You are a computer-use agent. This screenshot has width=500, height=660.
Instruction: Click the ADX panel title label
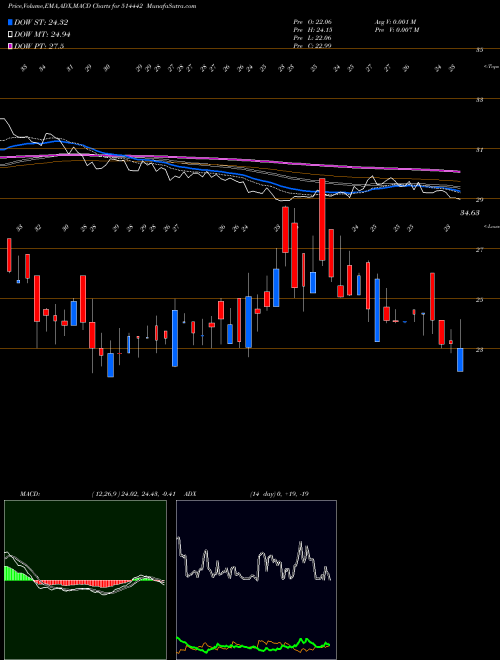191,494
